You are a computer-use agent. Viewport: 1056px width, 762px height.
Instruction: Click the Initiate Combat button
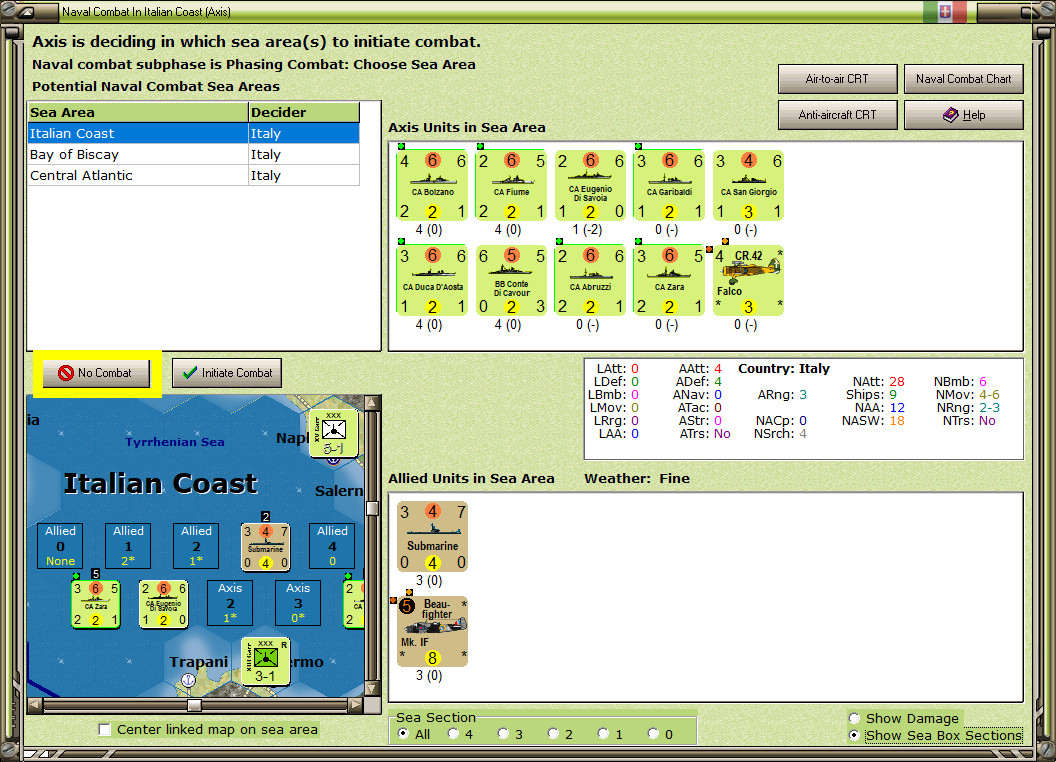click(227, 373)
